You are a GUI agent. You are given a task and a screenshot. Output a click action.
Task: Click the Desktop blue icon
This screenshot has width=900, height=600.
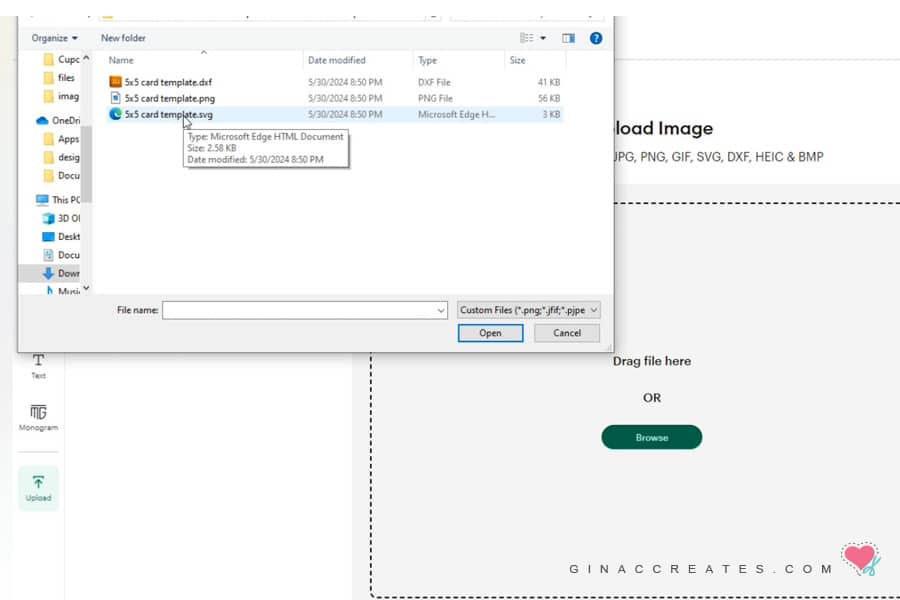pos(49,237)
